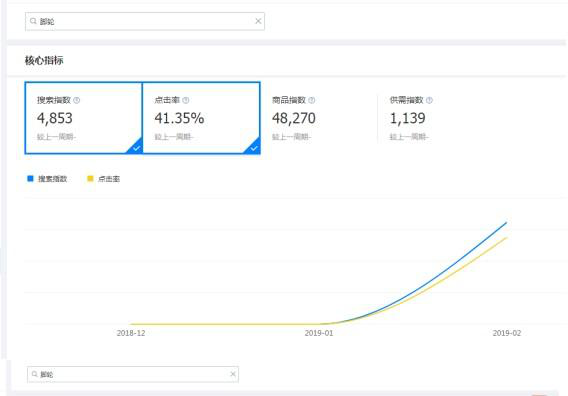Click the 2019-01 axis label
The height and width of the screenshot is (396, 568).
coord(319,333)
